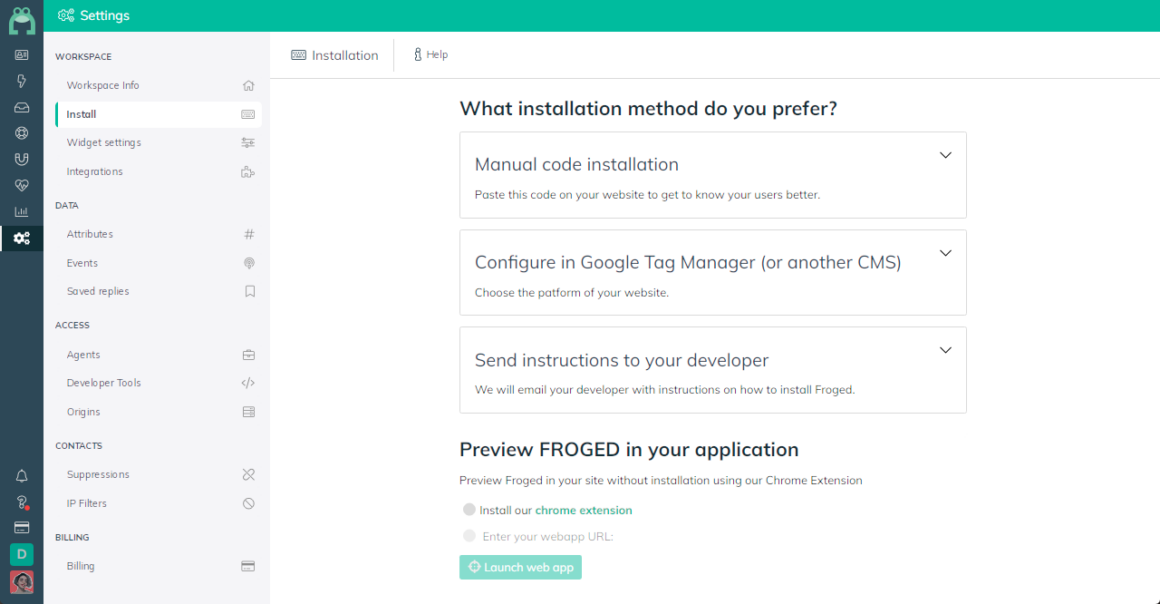The width and height of the screenshot is (1160, 604).
Task: Click the user avatar photo at bottom left
Action: tap(21, 583)
